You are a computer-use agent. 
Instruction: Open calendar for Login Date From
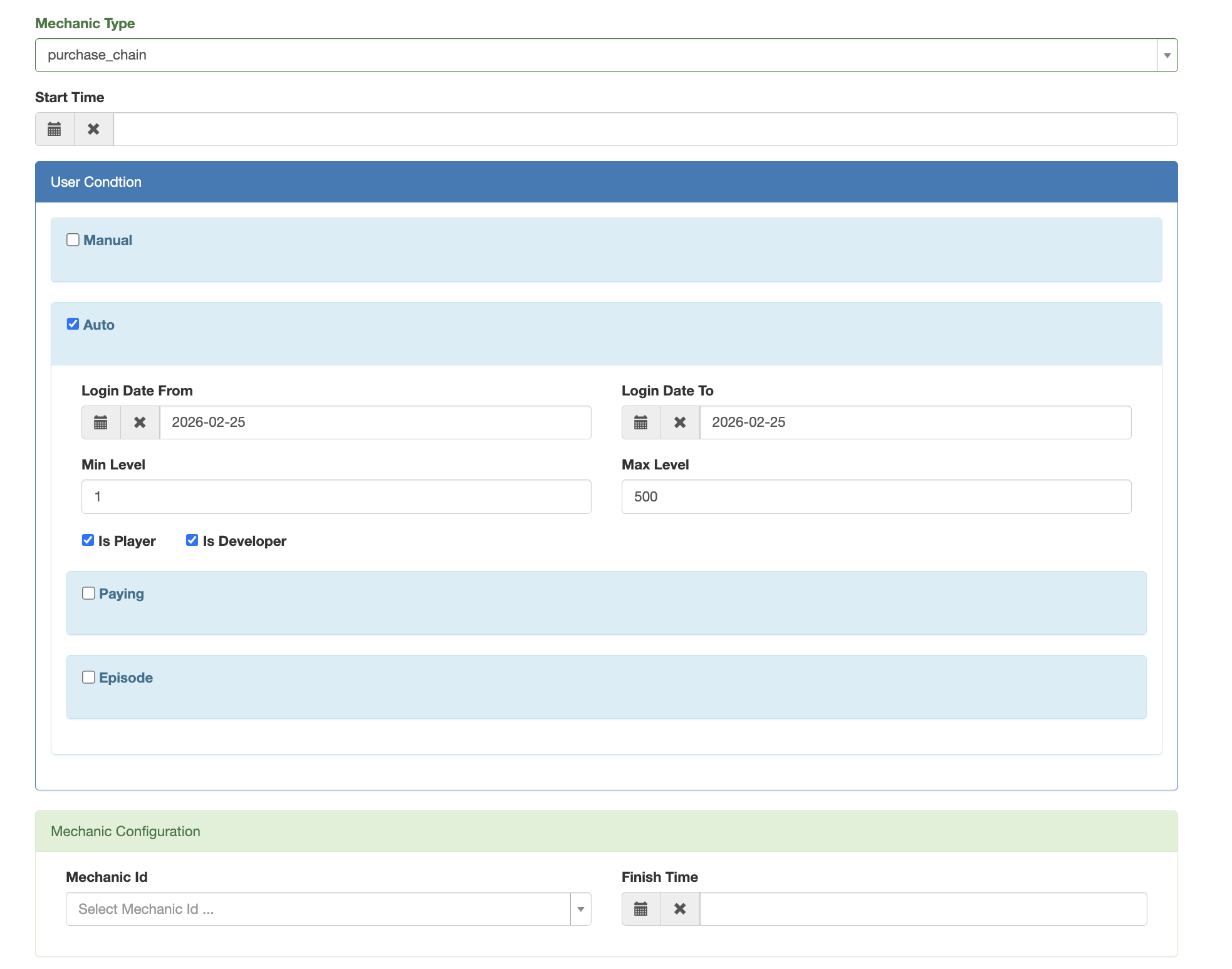click(x=101, y=422)
